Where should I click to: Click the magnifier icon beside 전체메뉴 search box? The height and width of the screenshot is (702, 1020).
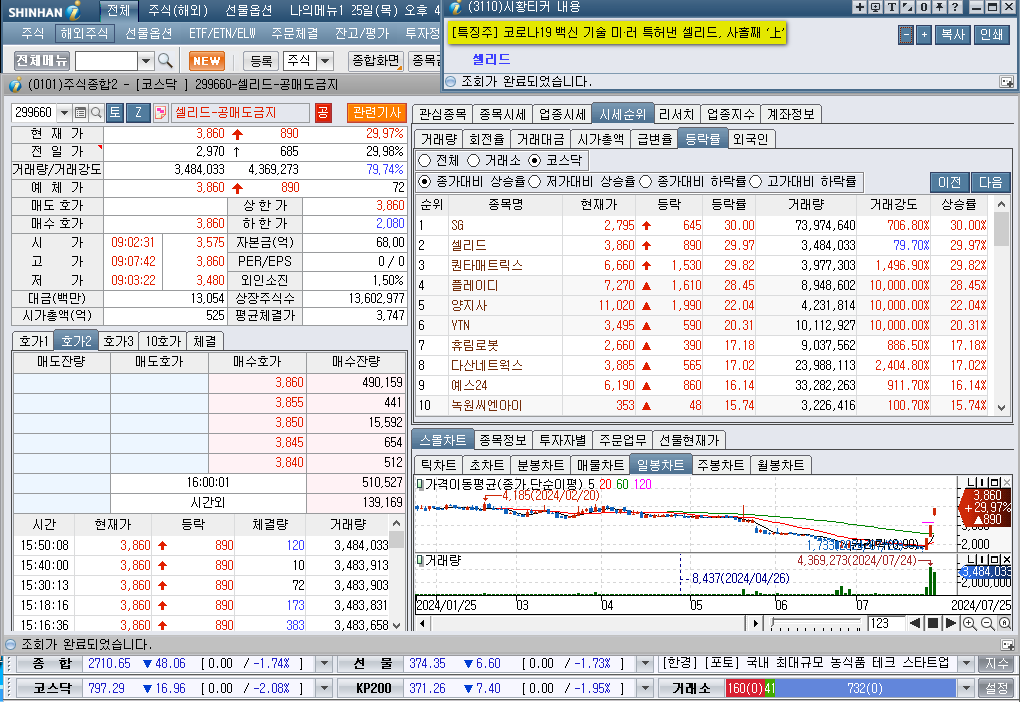click(165, 61)
